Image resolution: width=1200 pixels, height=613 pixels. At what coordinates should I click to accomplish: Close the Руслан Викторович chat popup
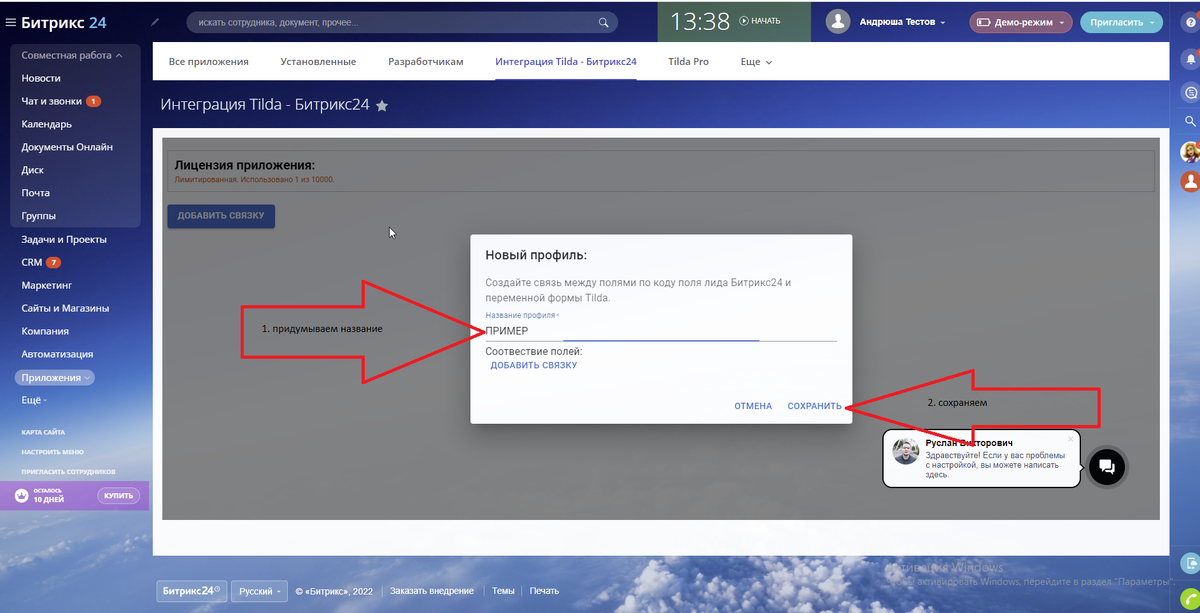click(x=1070, y=438)
